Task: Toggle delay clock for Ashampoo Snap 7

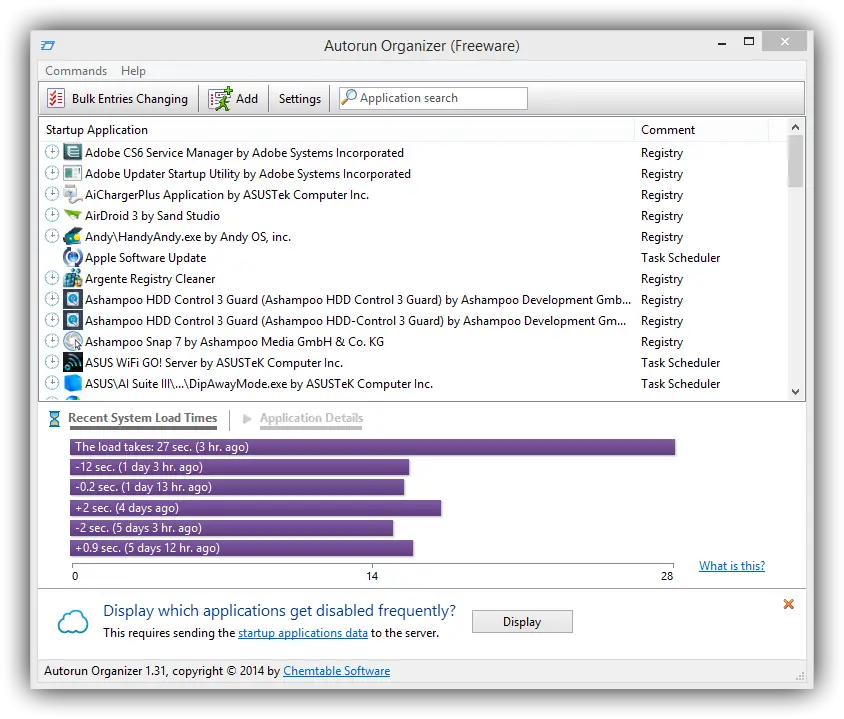Action: 52,341
